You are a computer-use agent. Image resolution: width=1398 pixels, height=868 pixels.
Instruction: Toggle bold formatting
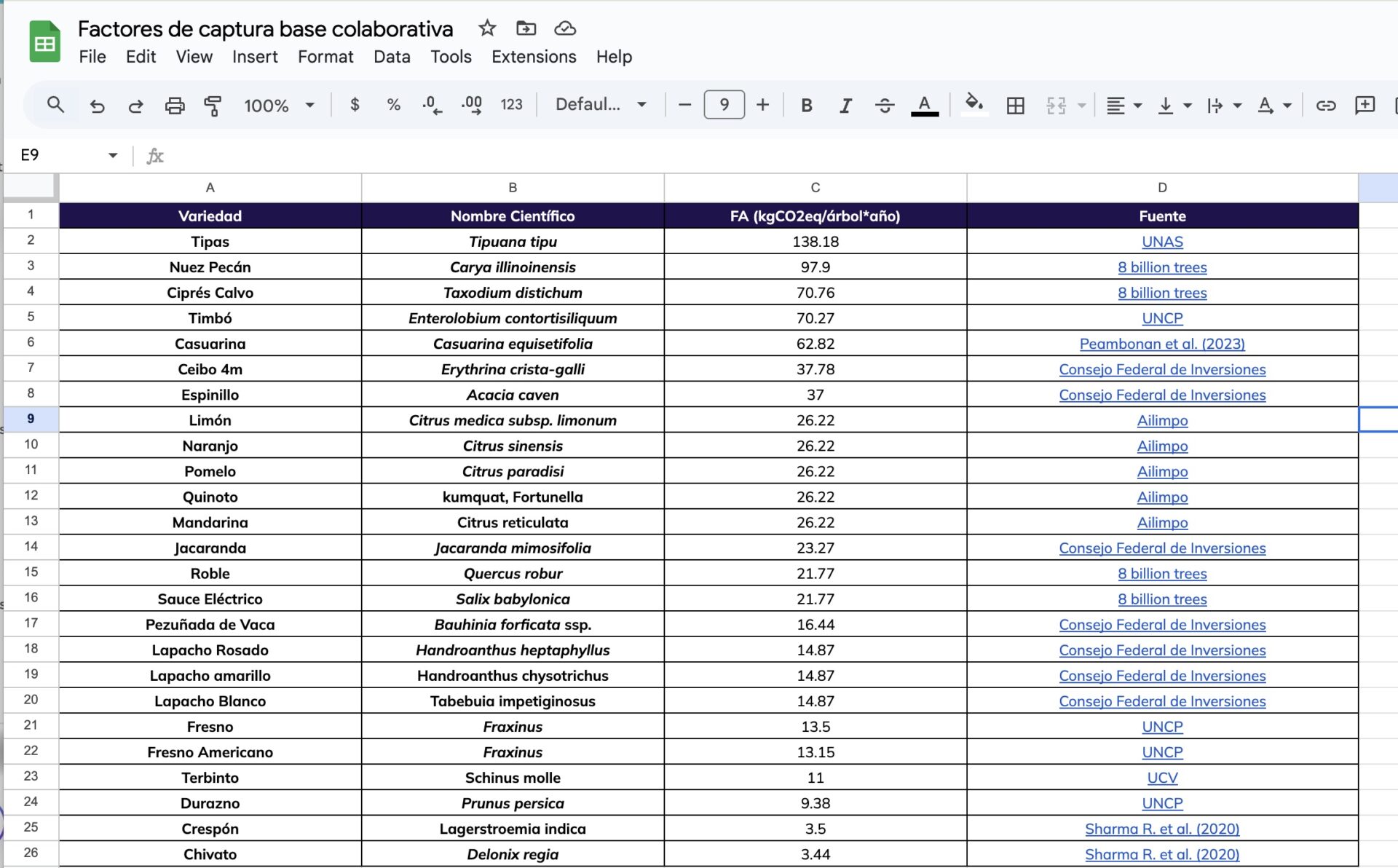tap(806, 106)
